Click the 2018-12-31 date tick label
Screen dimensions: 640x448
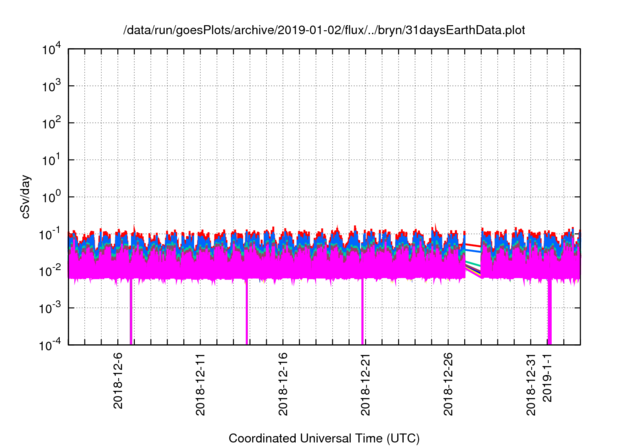pyautogui.click(x=531, y=384)
